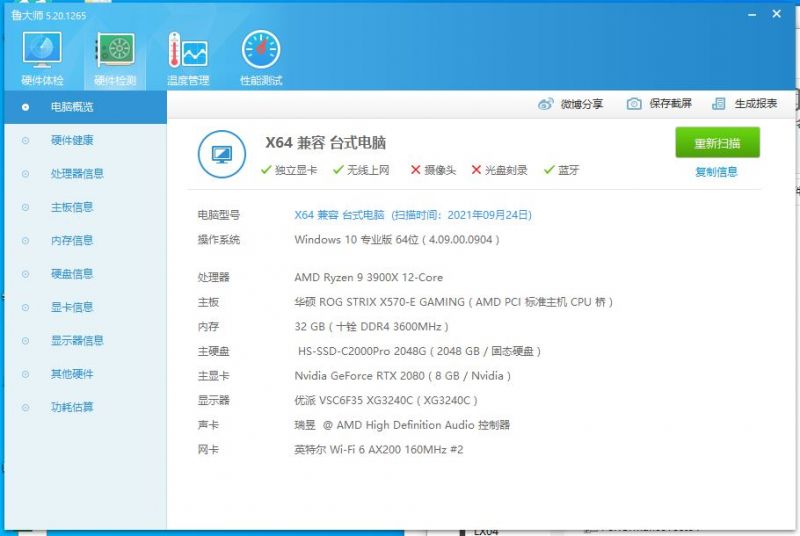The image size is (800, 536).
Task: Click the camera icon for 保存截屏
Action: coord(634,104)
